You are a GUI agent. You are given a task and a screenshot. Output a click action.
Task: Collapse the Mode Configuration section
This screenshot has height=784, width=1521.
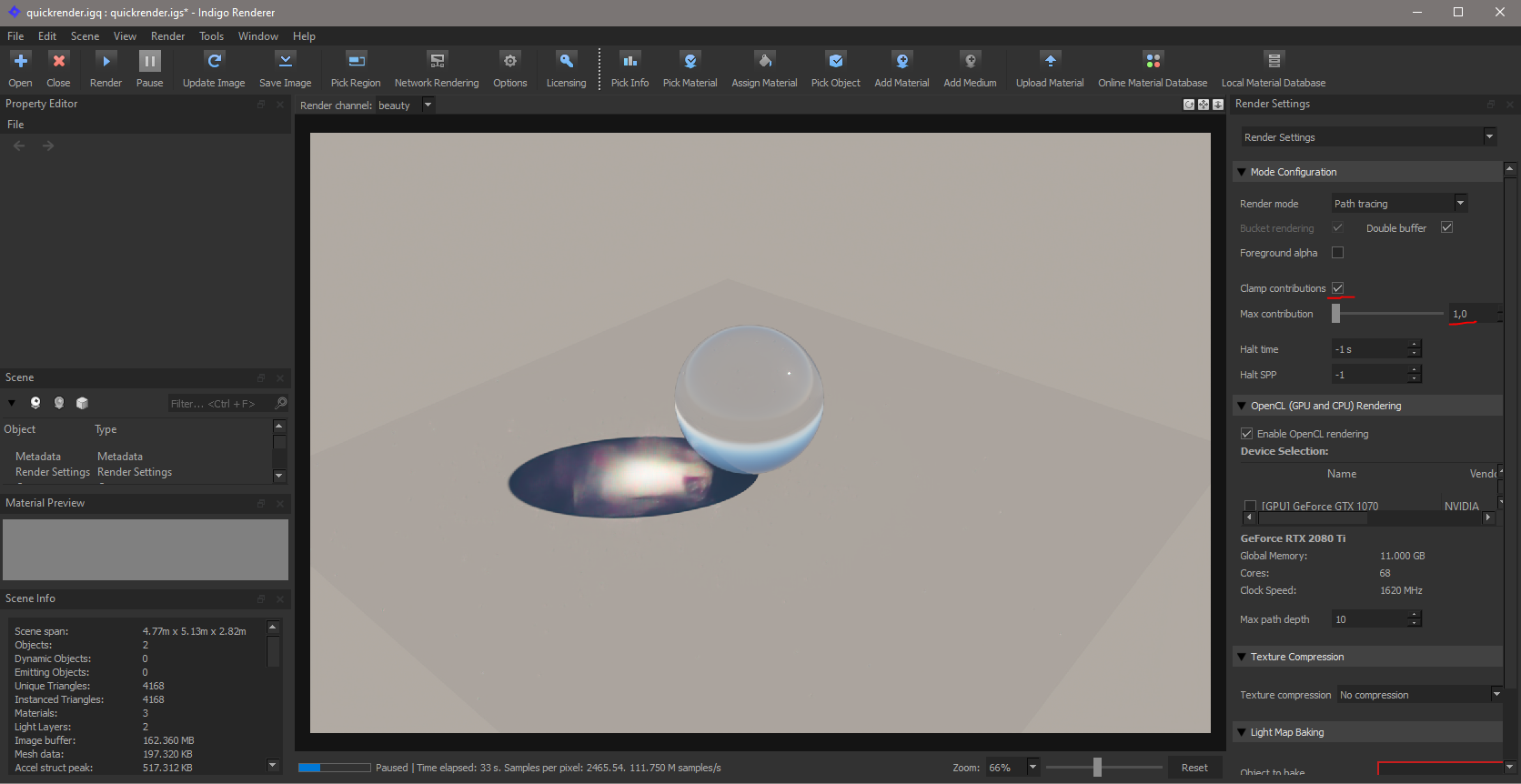tap(1242, 172)
